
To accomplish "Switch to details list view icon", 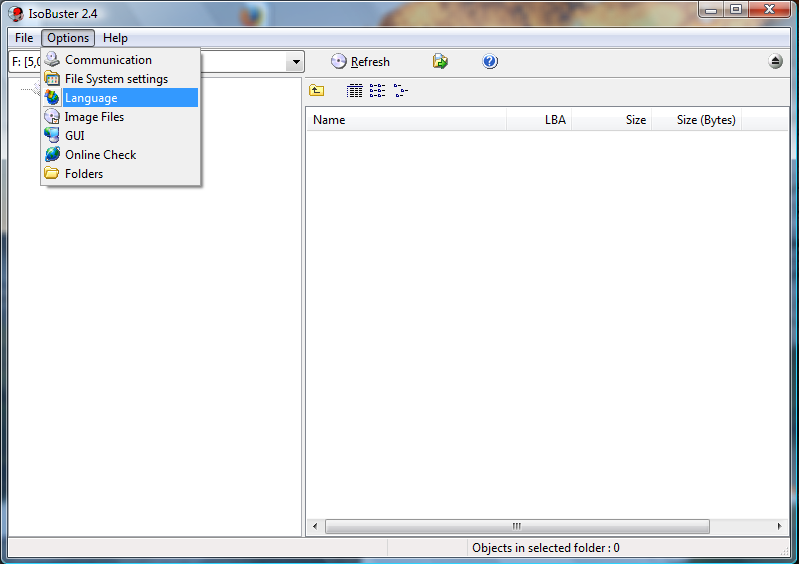I will (x=355, y=91).
